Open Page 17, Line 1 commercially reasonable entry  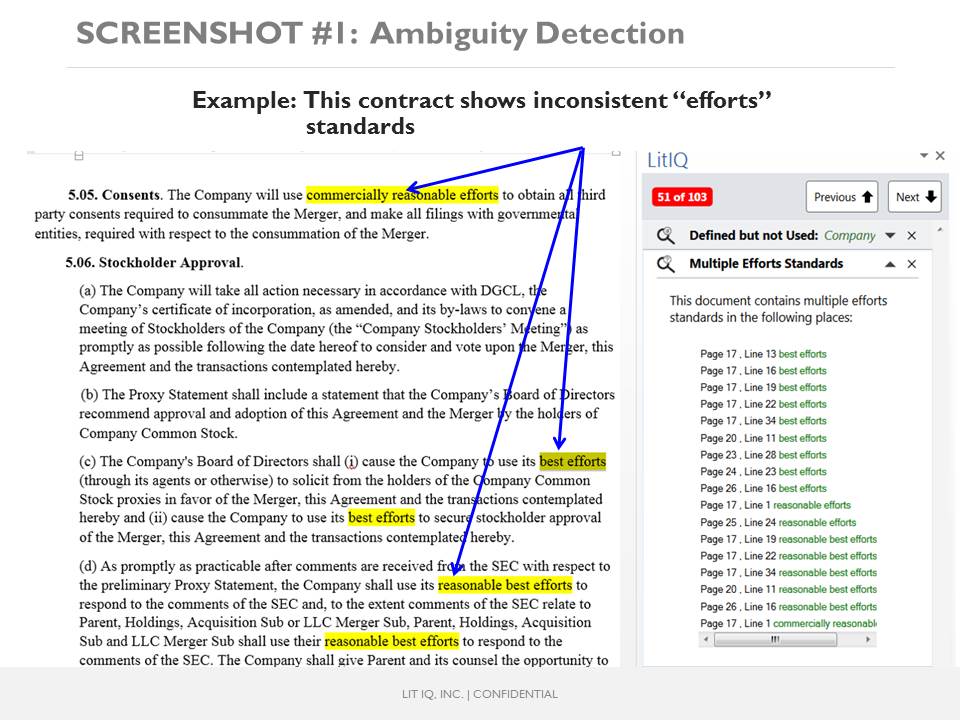click(x=789, y=623)
